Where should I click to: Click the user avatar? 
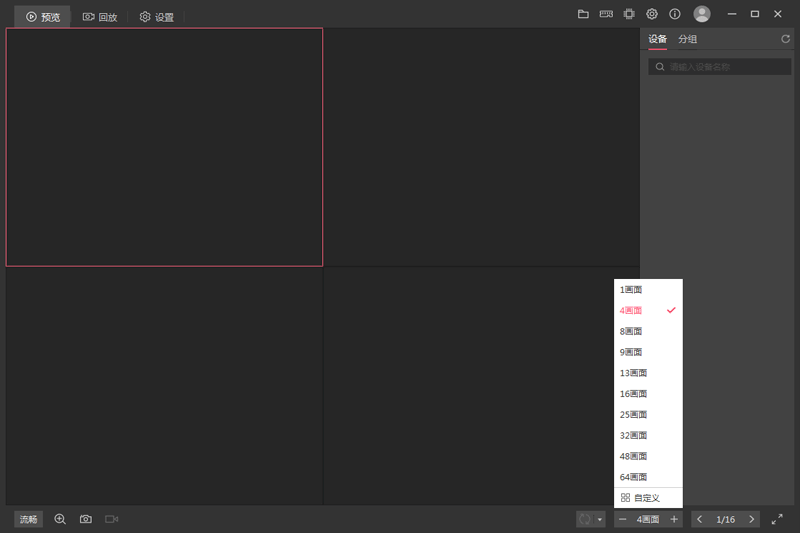click(x=702, y=14)
